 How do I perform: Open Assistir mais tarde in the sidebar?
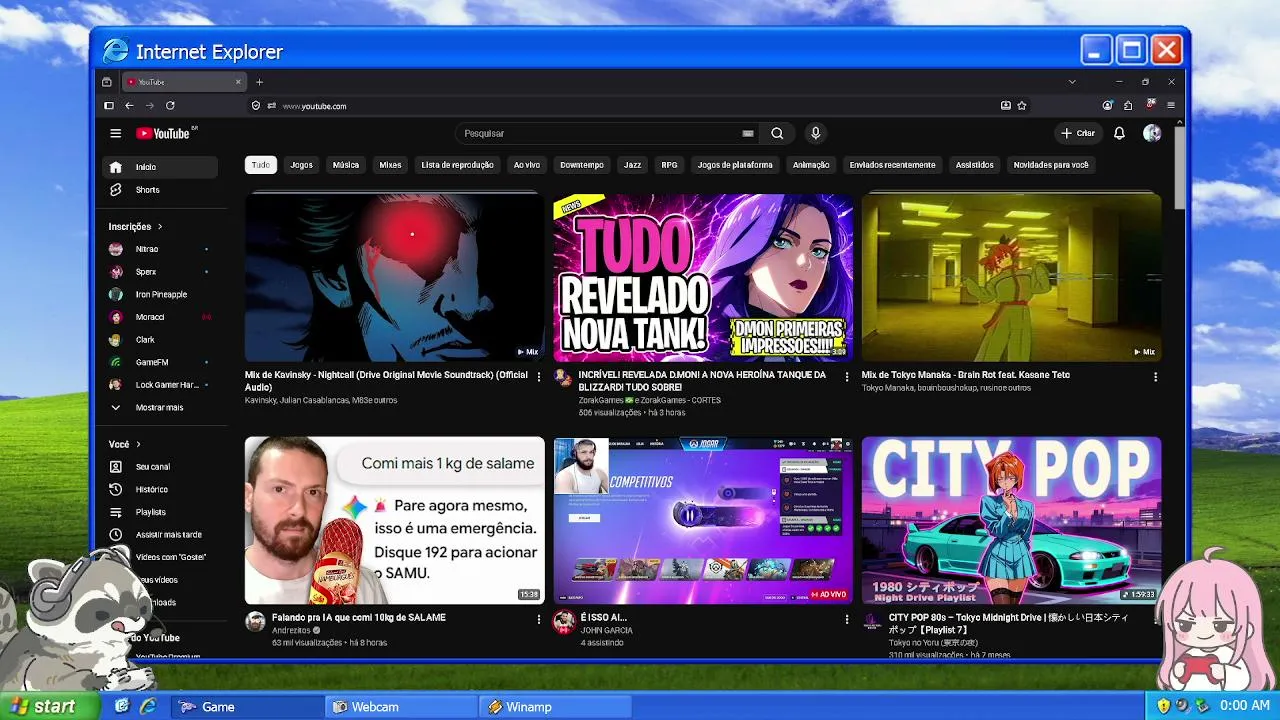click(x=160, y=535)
